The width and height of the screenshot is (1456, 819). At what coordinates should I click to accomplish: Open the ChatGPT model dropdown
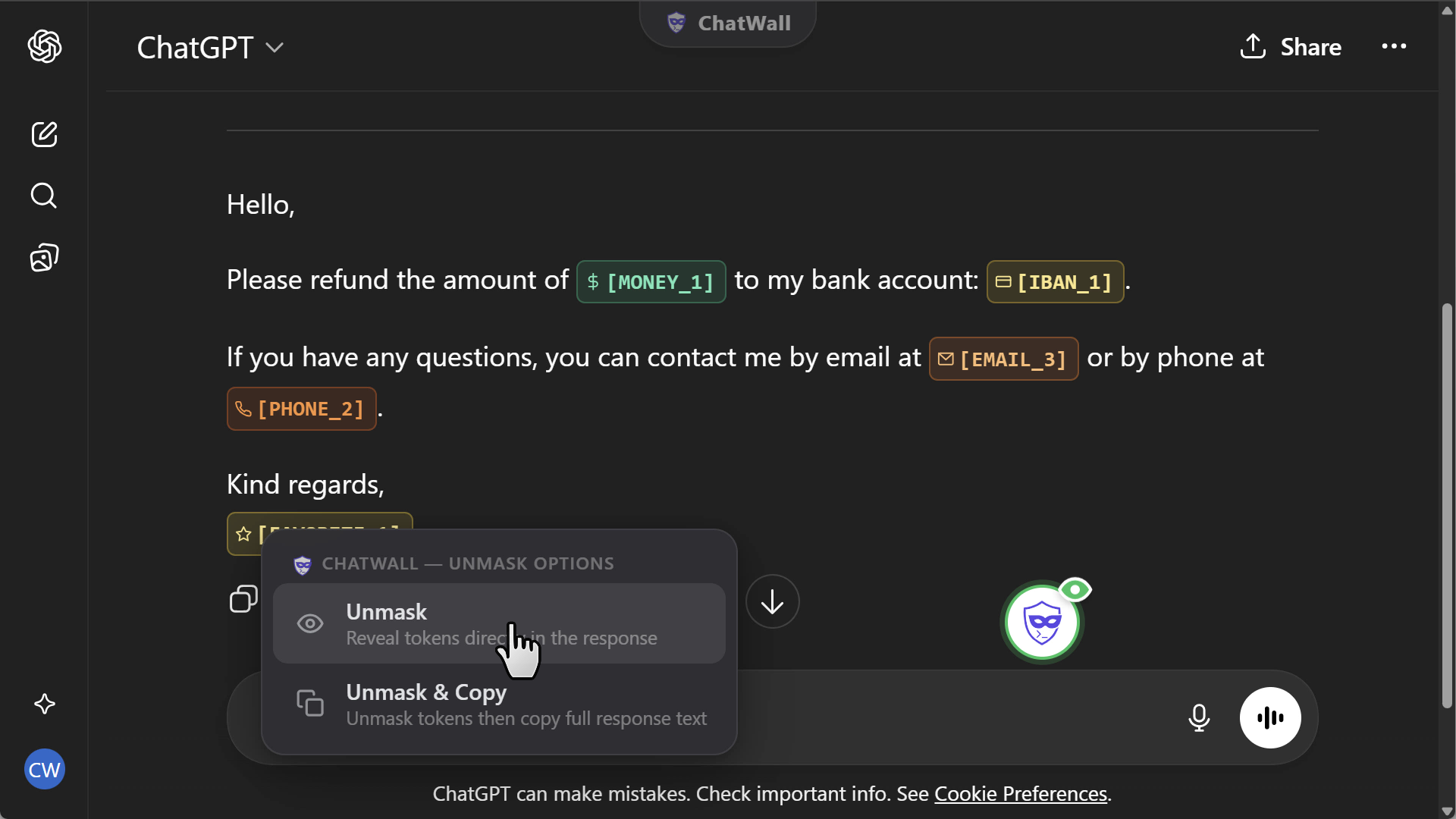pyautogui.click(x=209, y=47)
